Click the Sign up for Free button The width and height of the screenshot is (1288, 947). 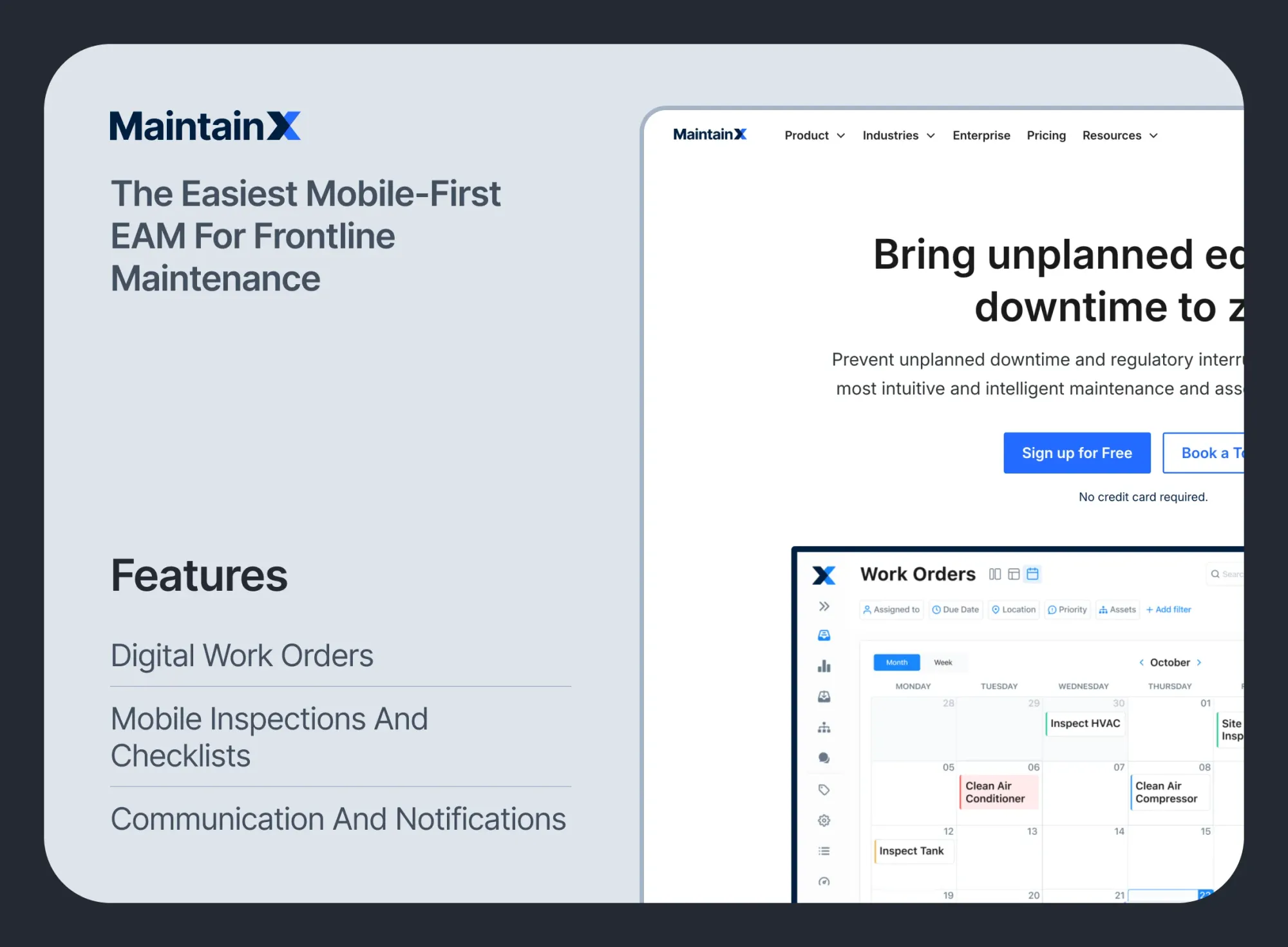pyautogui.click(x=1077, y=453)
